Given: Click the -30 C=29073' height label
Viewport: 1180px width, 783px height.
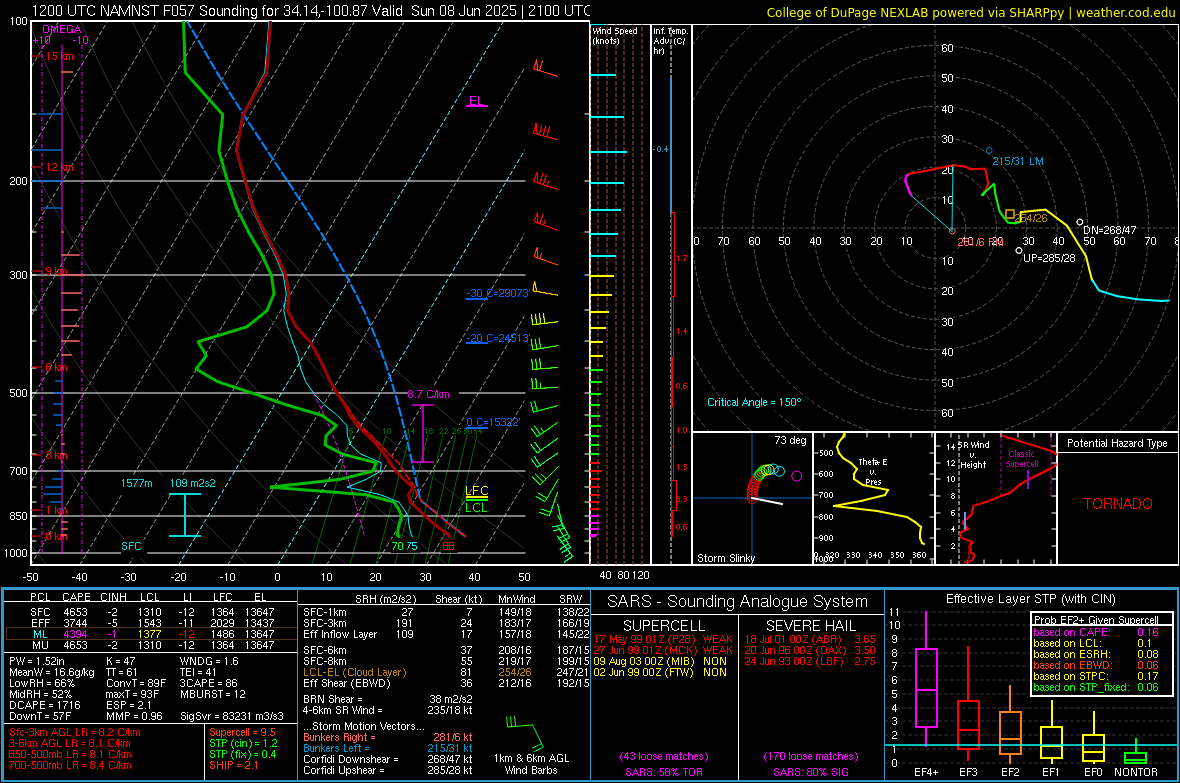Looking at the screenshot, I should click(497, 293).
